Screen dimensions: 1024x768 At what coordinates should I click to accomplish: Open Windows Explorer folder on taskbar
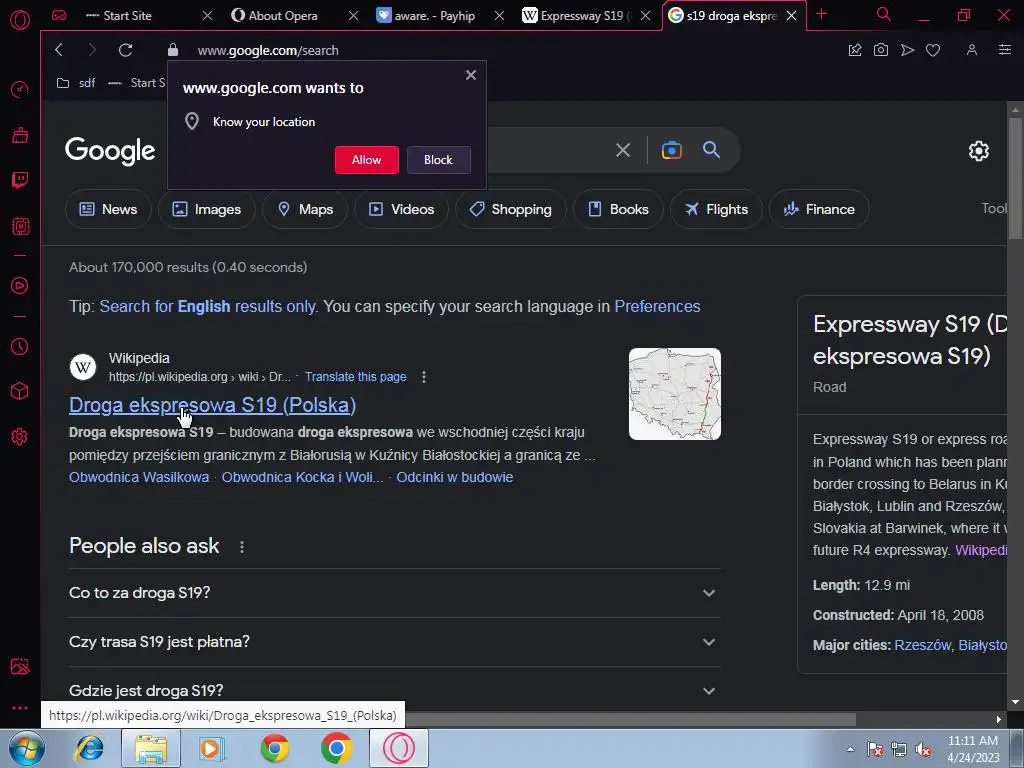point(151,748)
